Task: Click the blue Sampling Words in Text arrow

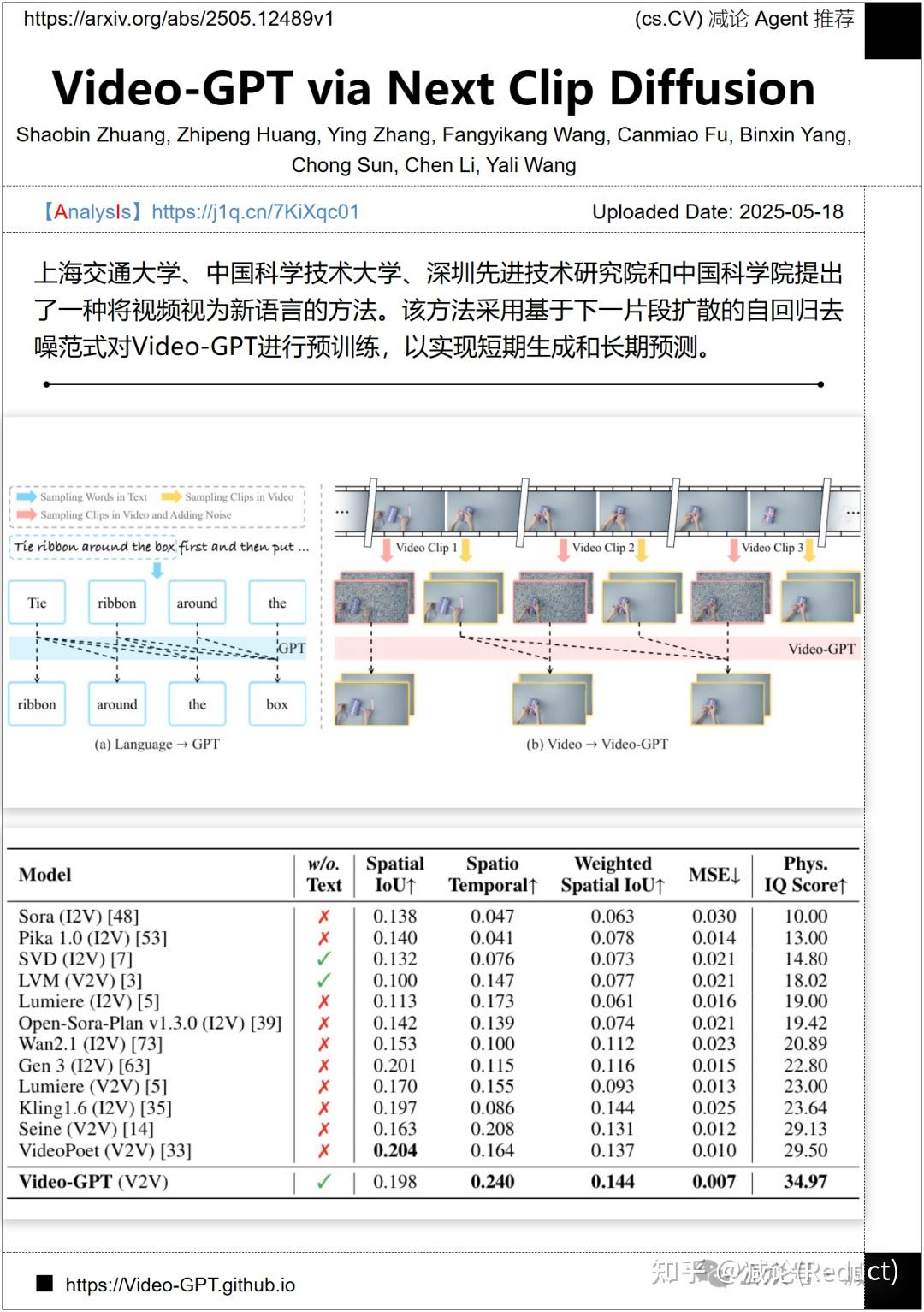Action: [x=28, y=495]
